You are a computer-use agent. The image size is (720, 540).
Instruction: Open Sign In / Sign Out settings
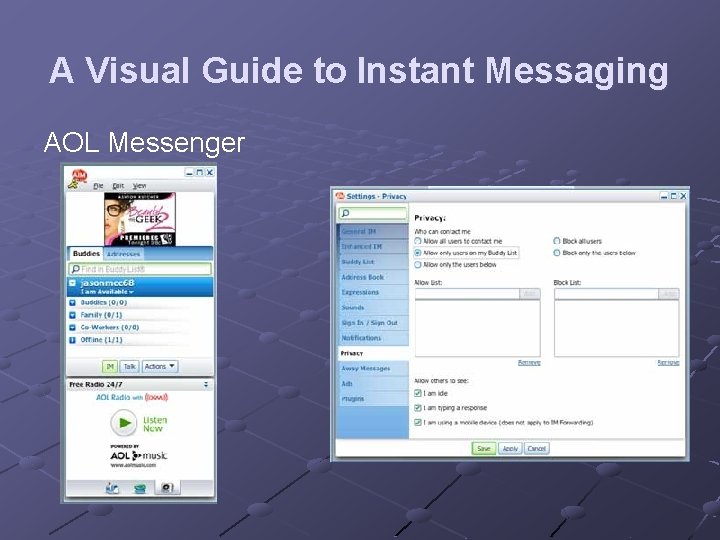(x=373, y=322)
